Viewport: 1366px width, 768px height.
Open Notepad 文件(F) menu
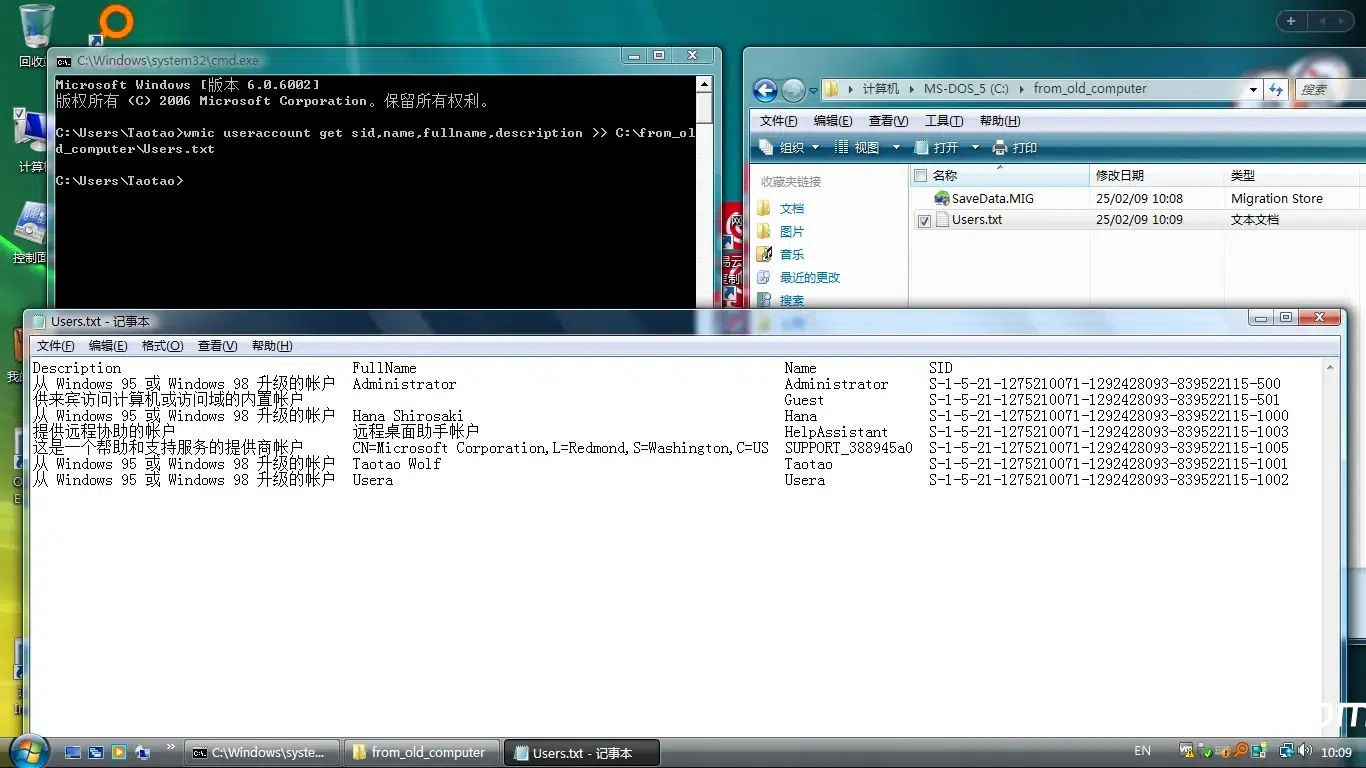point(56,346)
